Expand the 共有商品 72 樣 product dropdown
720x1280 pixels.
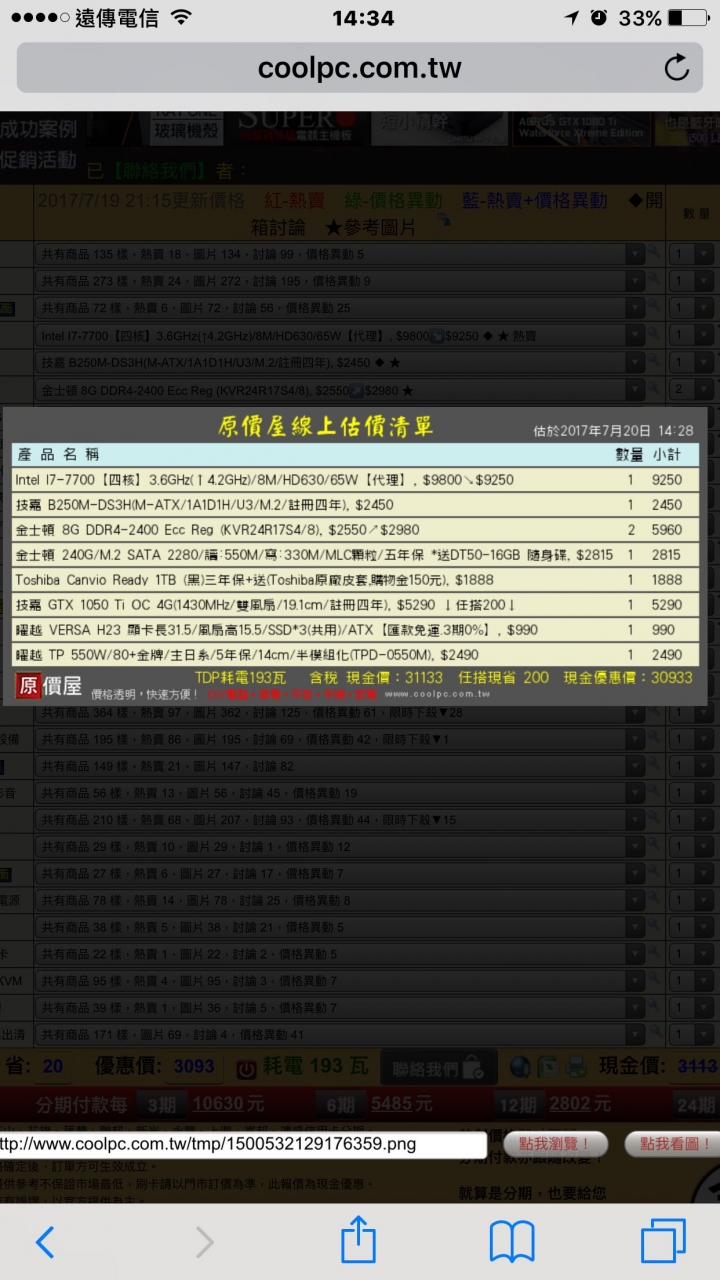click(x=340, y=308)
